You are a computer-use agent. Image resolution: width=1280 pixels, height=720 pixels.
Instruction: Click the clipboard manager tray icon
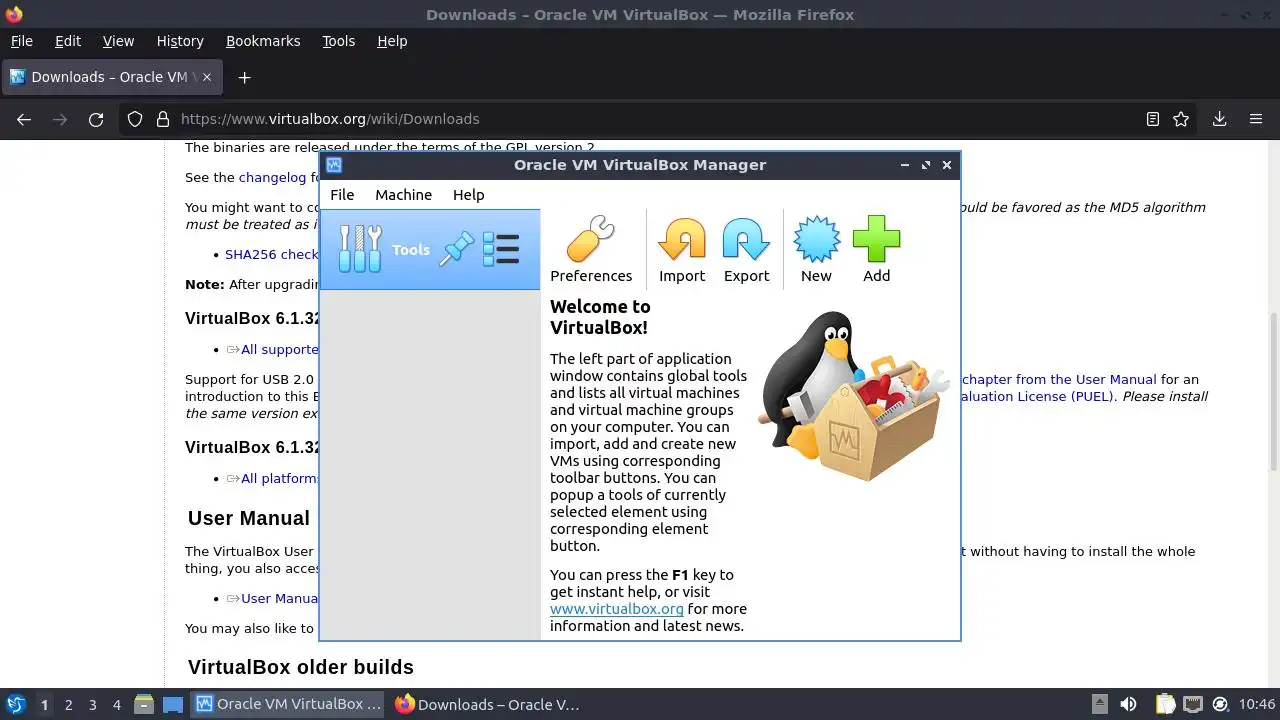pyautogui.click(x=1165, y=704)
